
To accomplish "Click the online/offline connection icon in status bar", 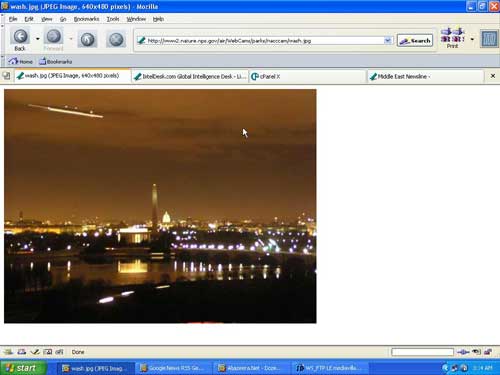I will click(x=463, y=352).
